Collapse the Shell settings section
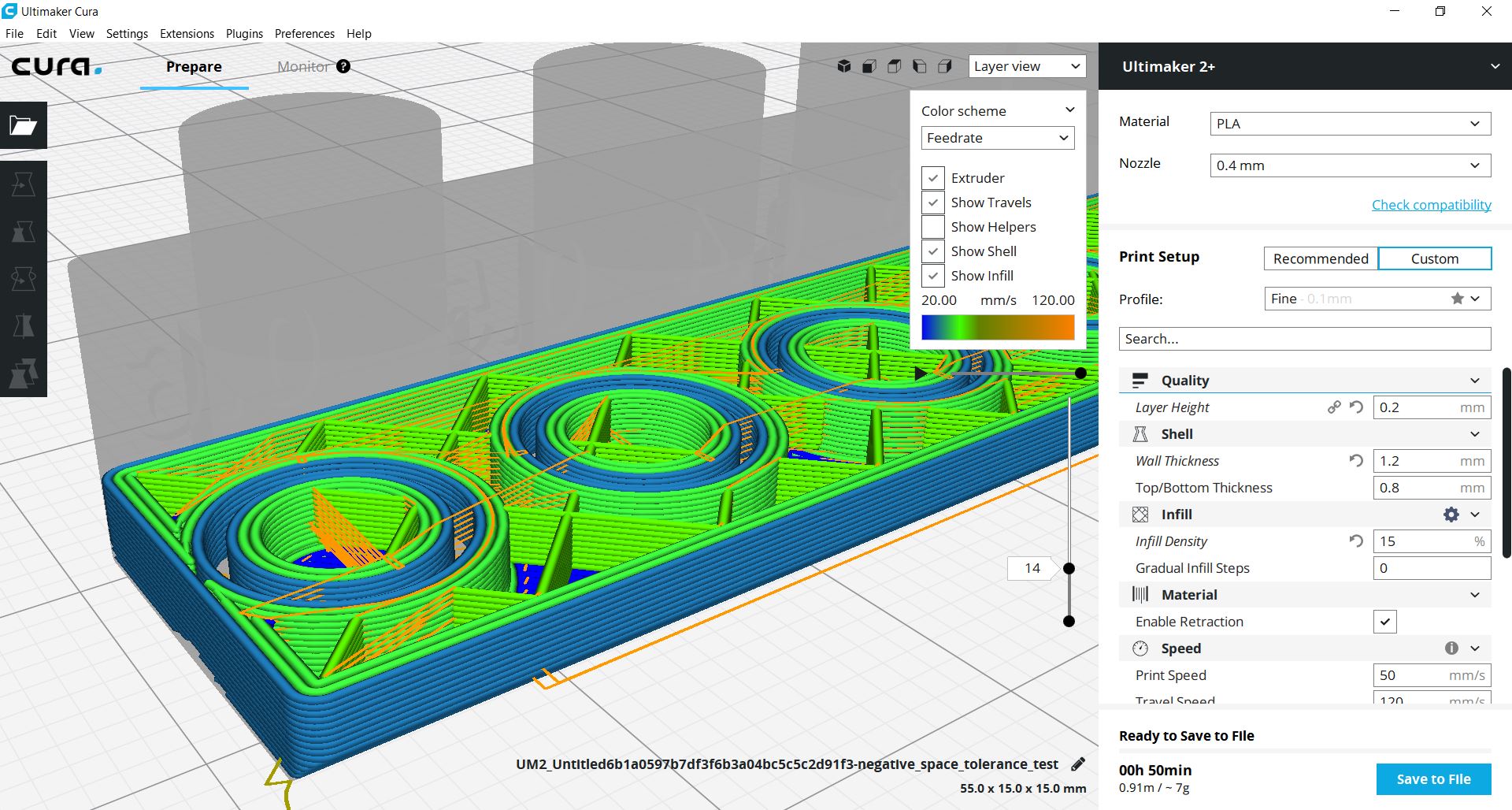1512x810 pixels. 1475,434
